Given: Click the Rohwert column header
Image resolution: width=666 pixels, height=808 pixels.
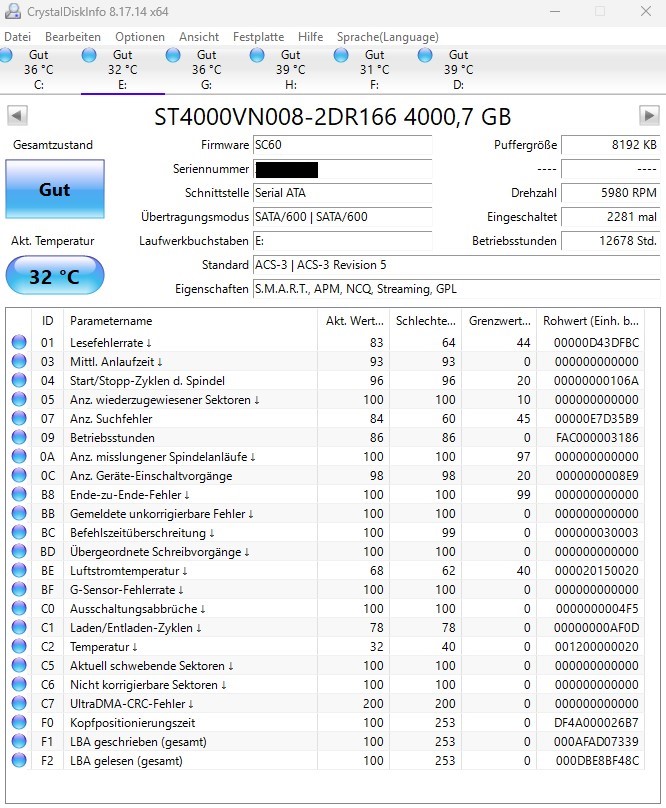Looking at the screenshot, I should coord(590,321).
